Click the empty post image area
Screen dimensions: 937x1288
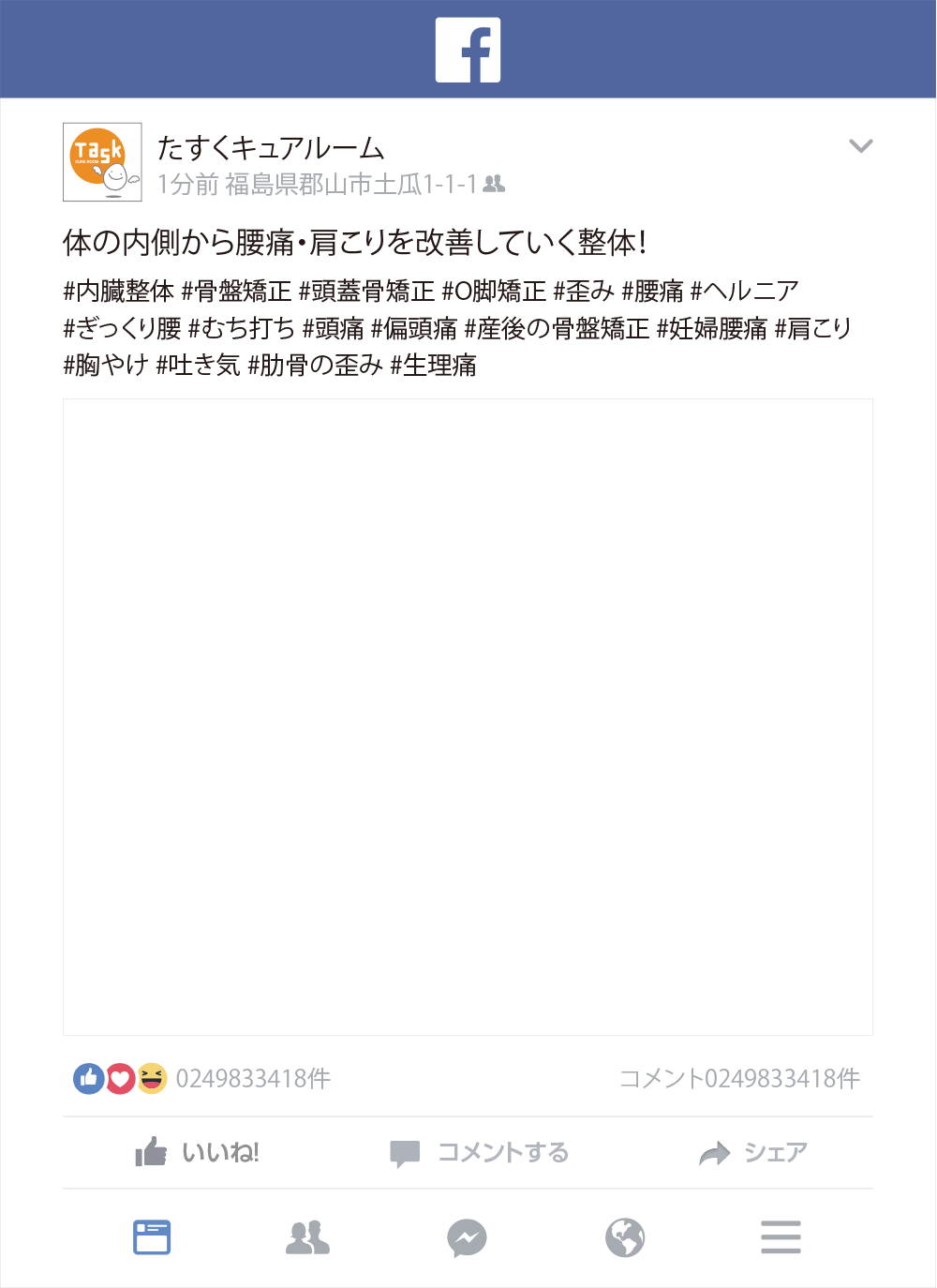click(x=468, y=717)
